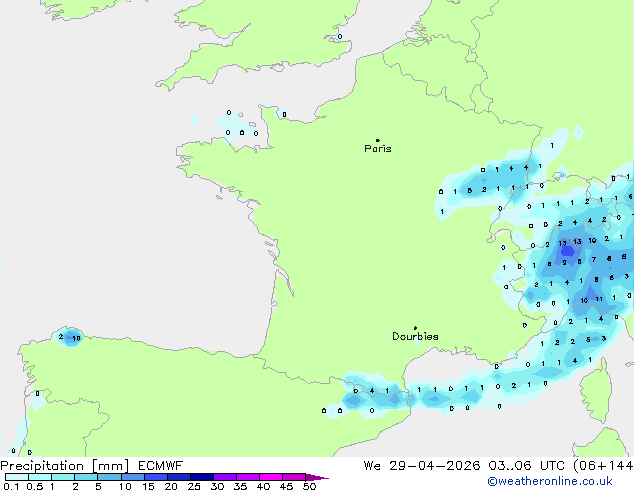Click the ECMWF model label
This screenshot has width=634, height=490.
[x=161, y=466]
